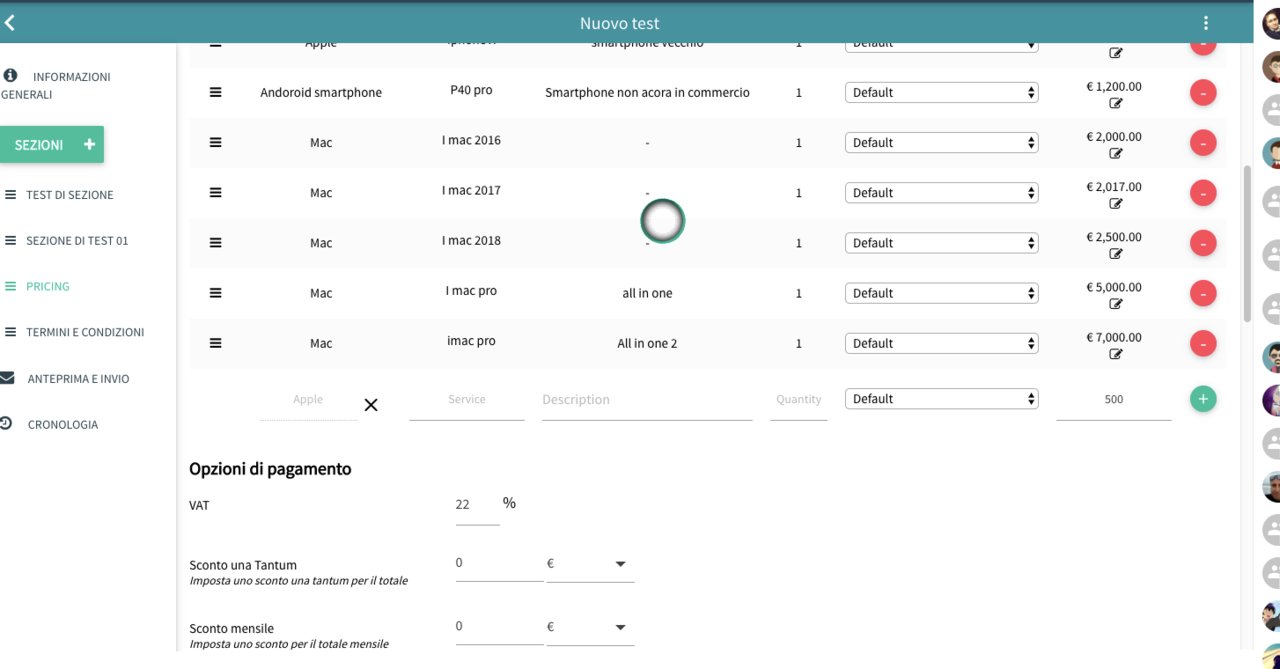Click green plus to add new row

point(1202,399)
